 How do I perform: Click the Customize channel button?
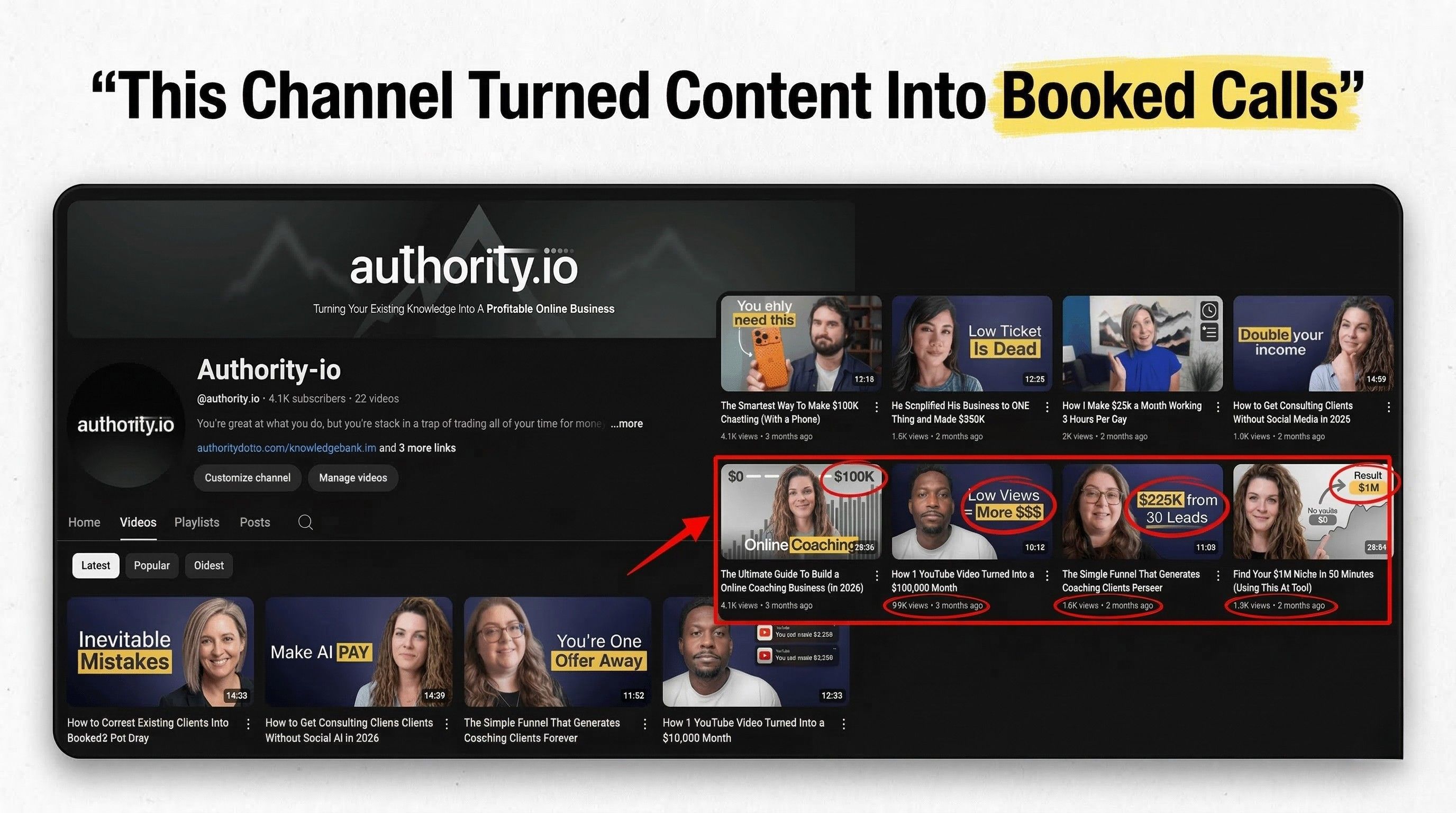click(x=247, y=478)
